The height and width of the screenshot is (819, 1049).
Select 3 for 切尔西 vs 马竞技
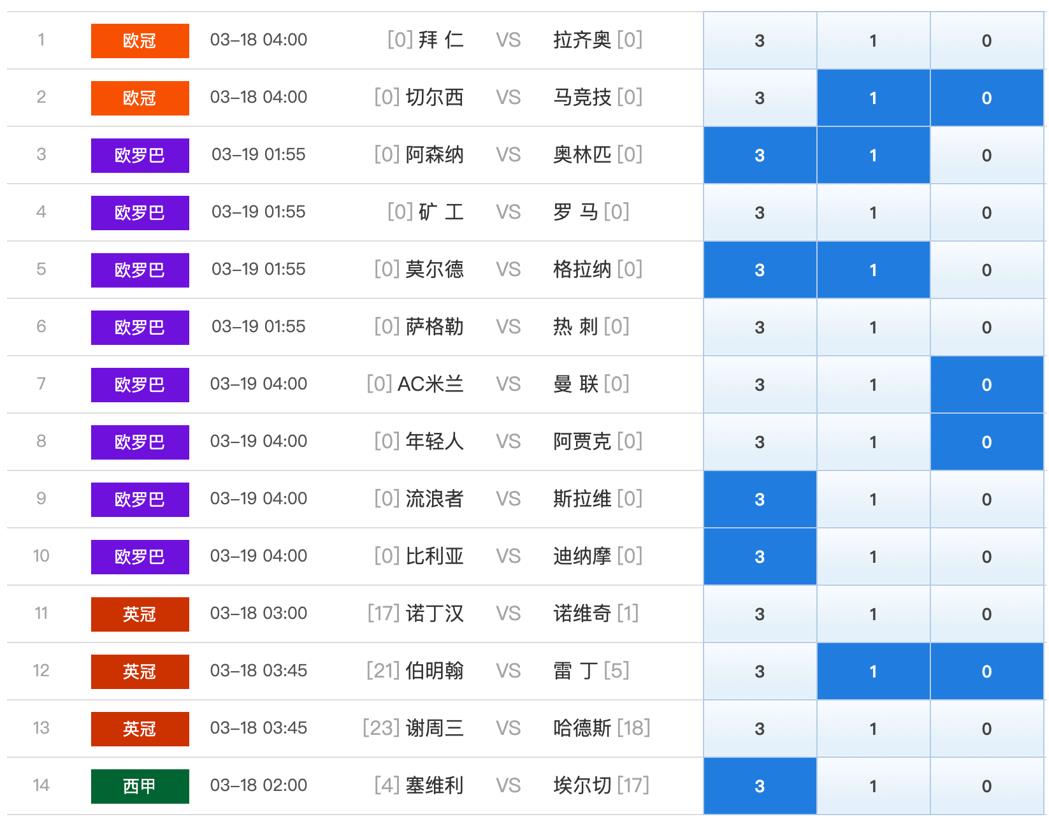click(x=759, y=98)
